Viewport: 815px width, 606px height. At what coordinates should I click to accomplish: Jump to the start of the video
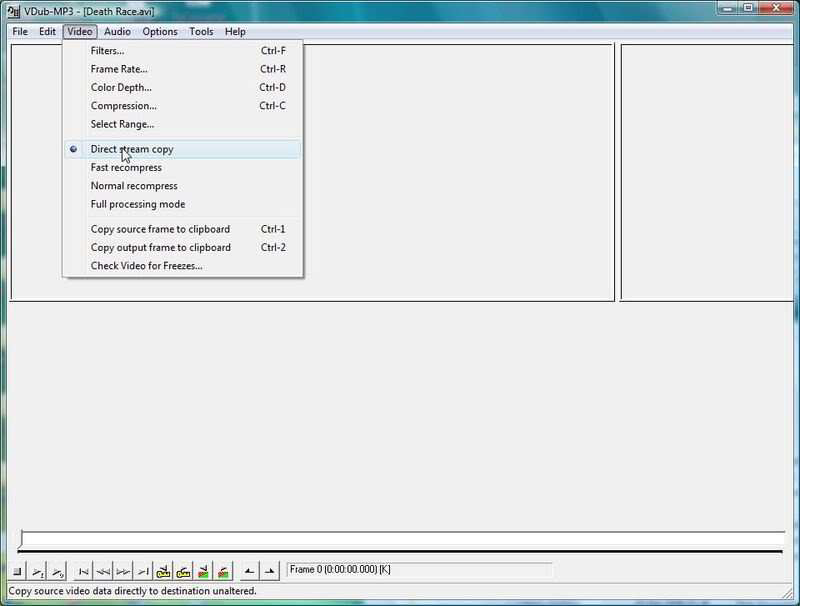[x=83, y=572]
